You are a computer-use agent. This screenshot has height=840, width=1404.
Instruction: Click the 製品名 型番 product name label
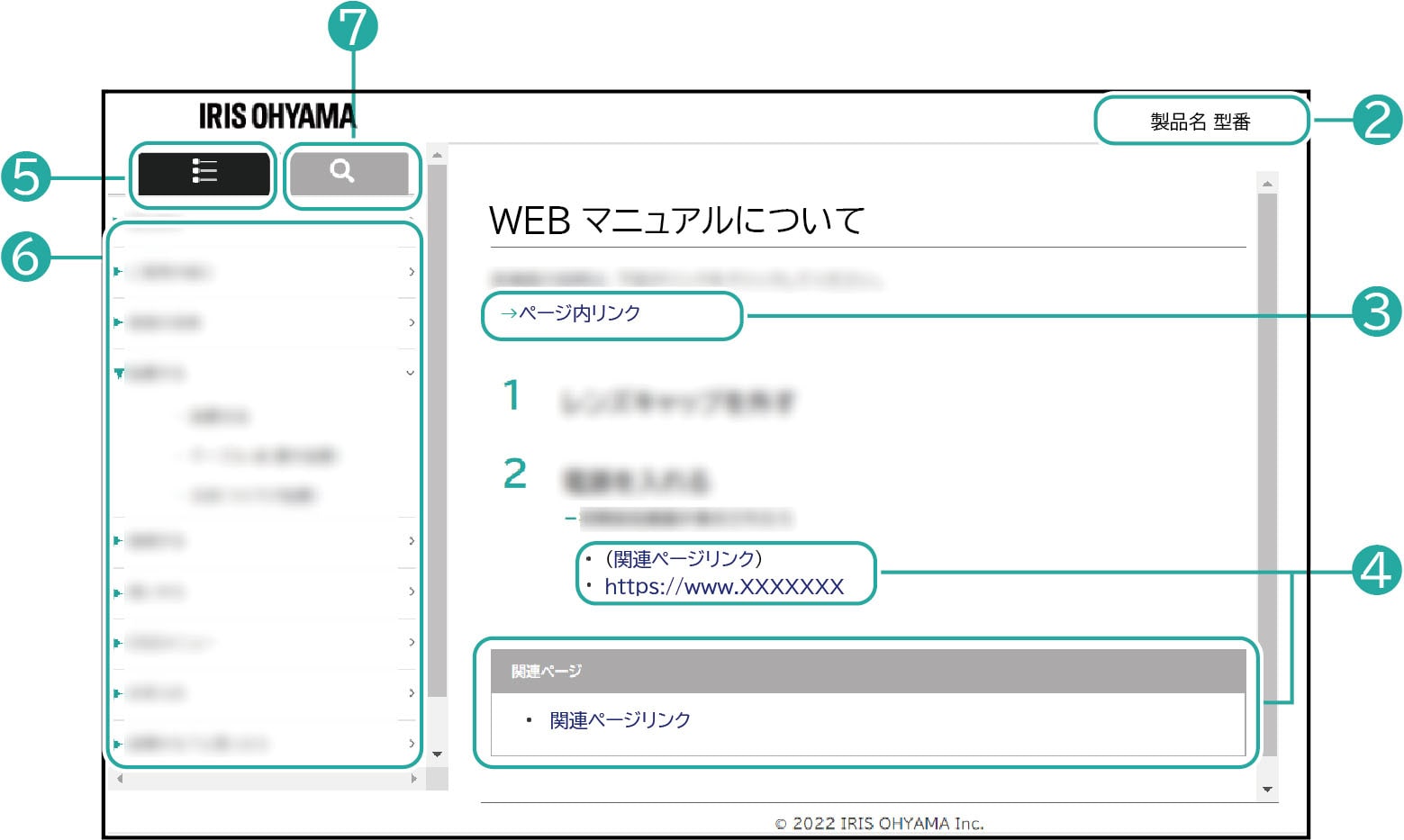[1200, 122]
